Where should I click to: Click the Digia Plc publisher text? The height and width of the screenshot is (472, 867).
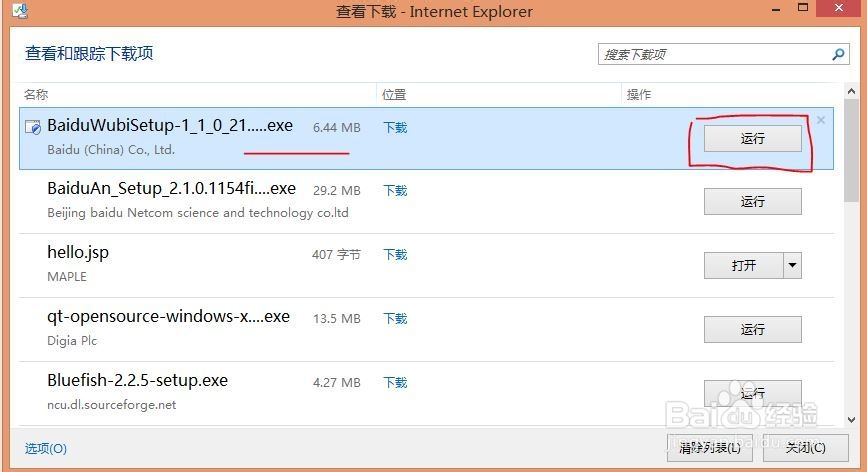pyautogui.click(x=72, y=341)
